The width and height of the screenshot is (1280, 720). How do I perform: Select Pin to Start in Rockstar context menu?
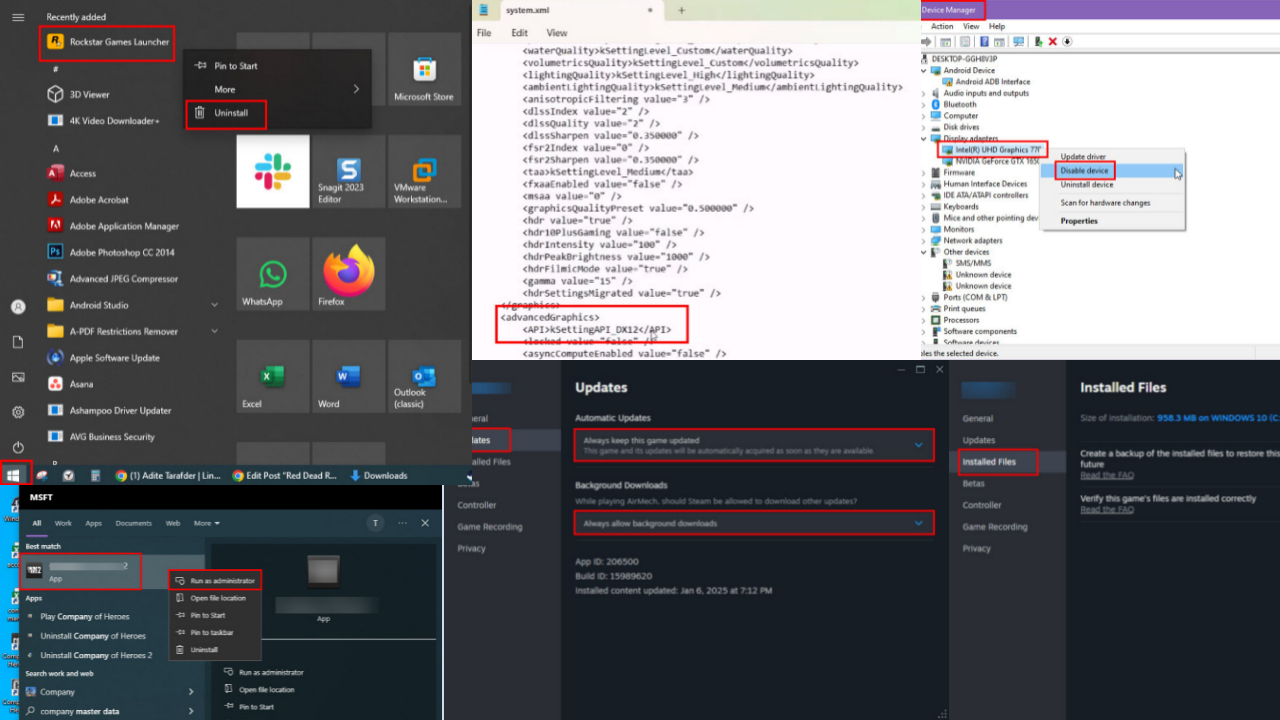coord(236,66)
